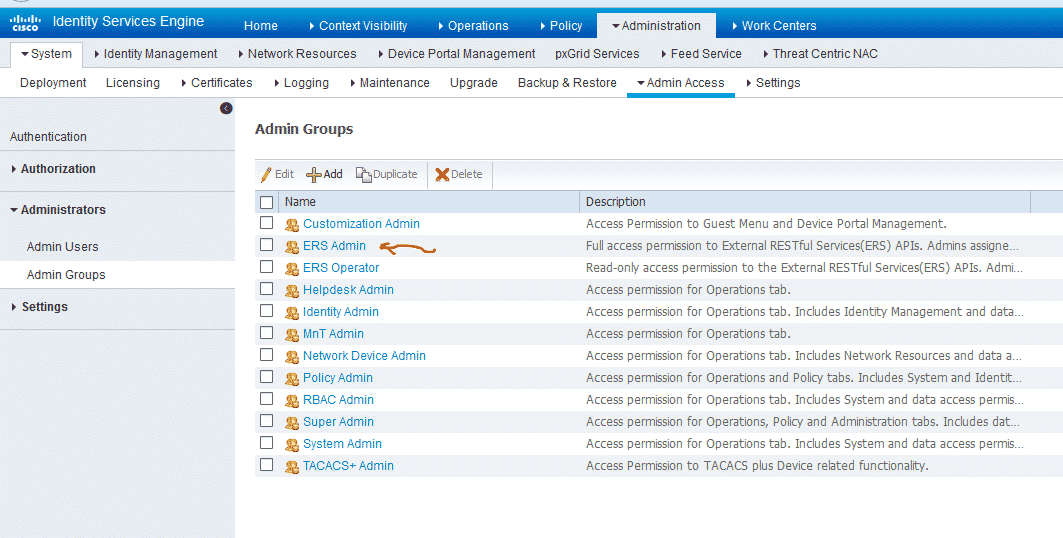Open the Backup & Restore page

coord(567,83)
